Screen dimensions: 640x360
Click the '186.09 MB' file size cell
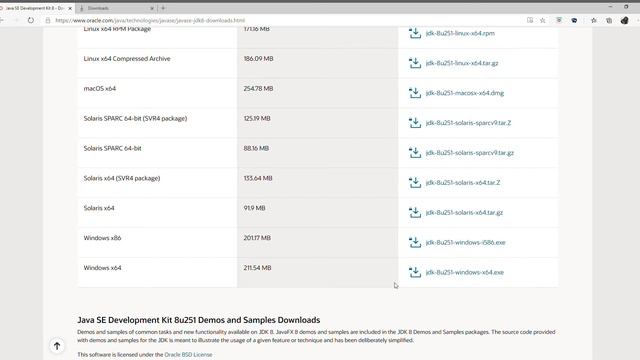tap(258, 59)
